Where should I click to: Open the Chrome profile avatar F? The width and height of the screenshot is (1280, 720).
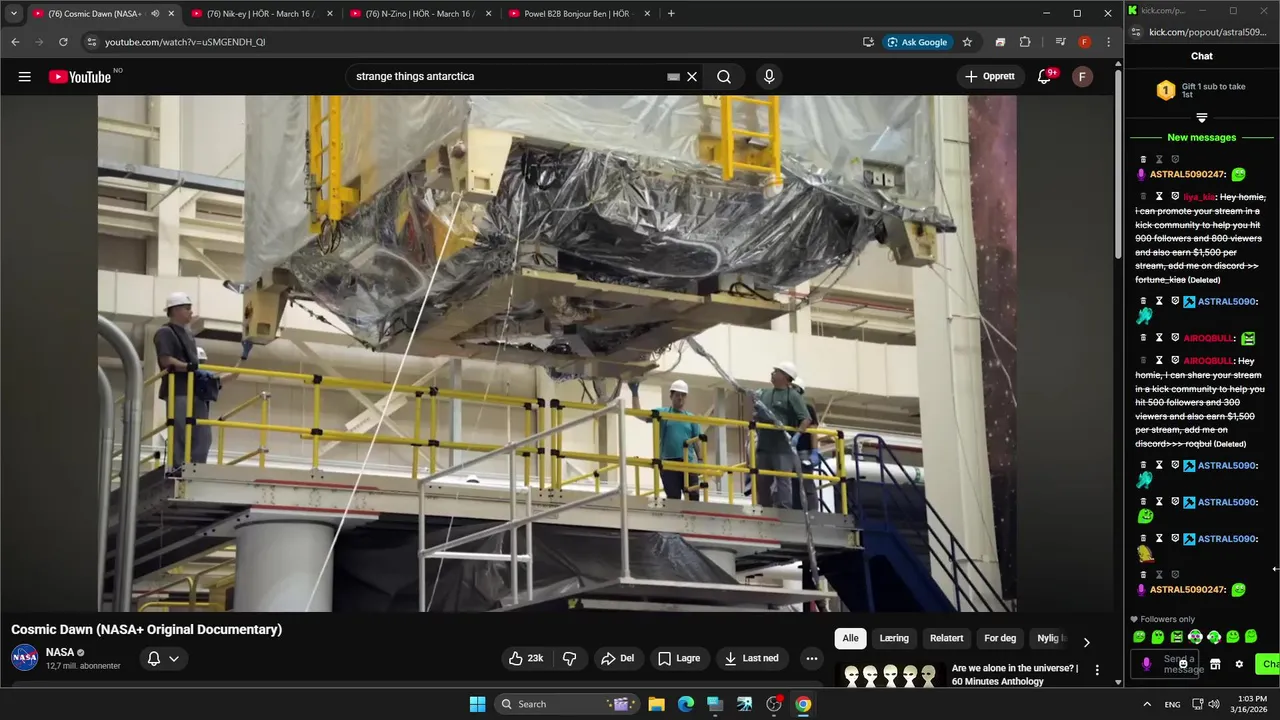coord(1084,42)
